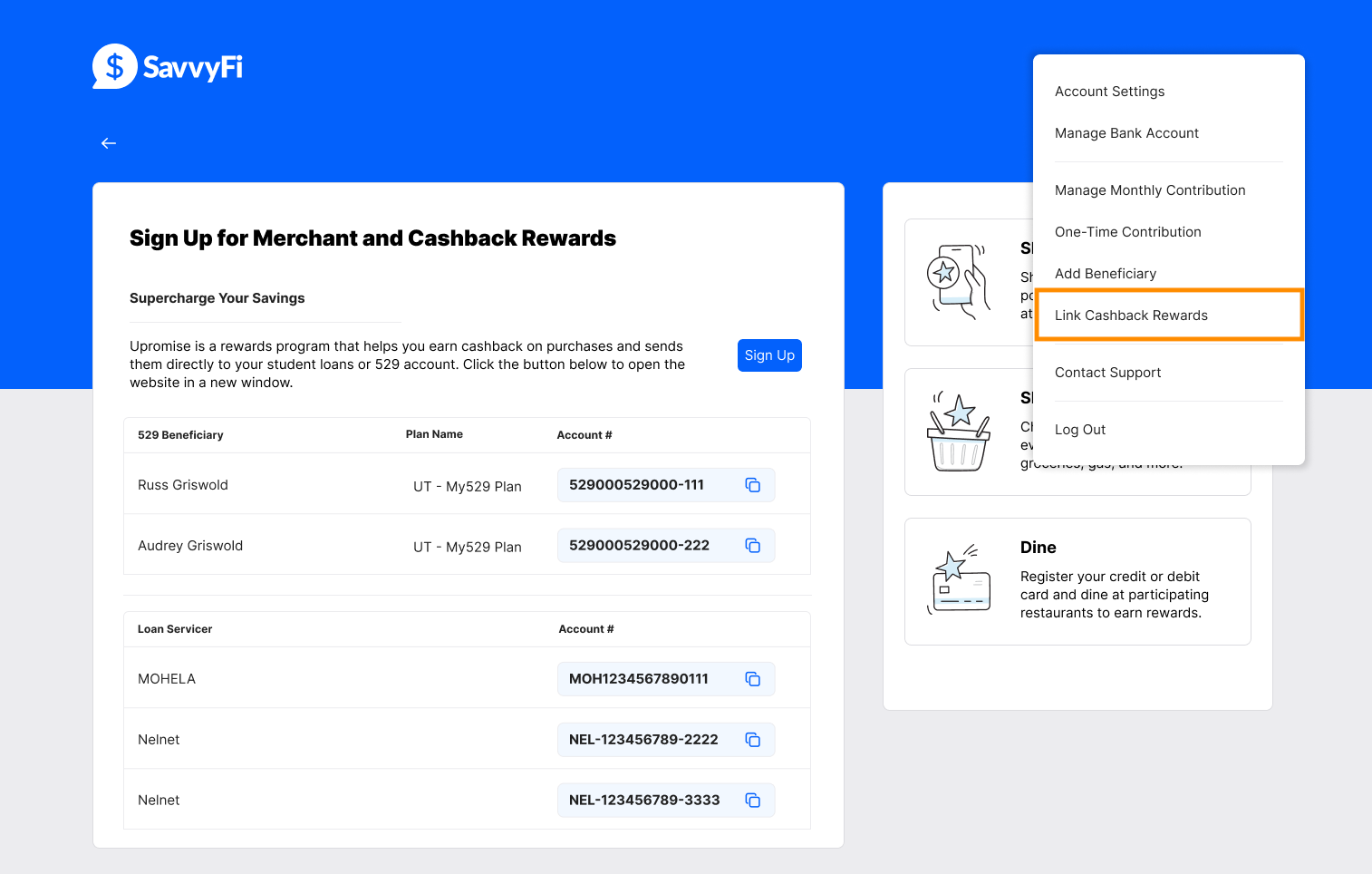Click beneficiary name Audrey Griswold
Viewport: 1372px width, 874px height.
[190, 546]
